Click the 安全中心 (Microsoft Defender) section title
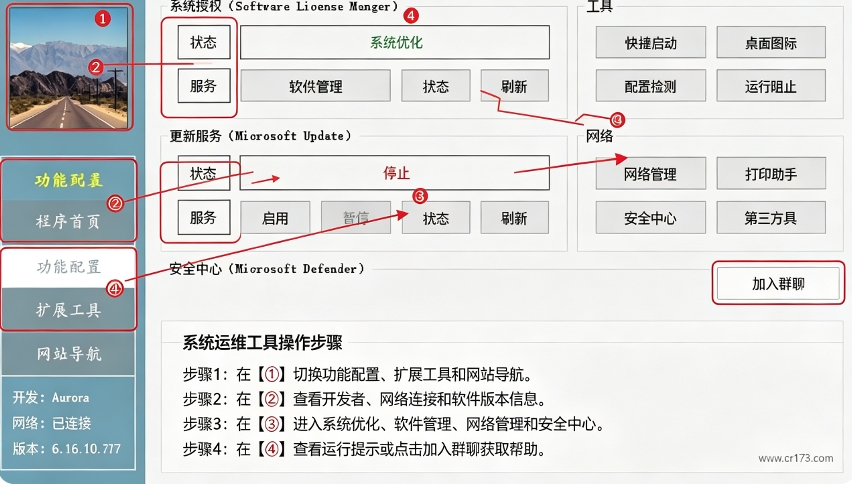This screenshot has width=852, height=484. click(x=267, y=268)
